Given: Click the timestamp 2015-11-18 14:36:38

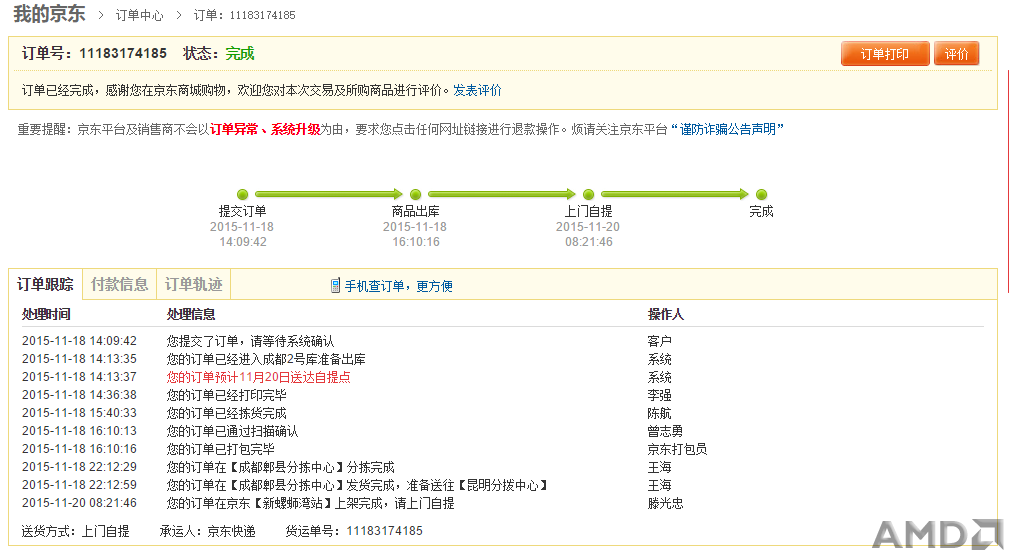Looking at the screenshot, I should 79,395.
